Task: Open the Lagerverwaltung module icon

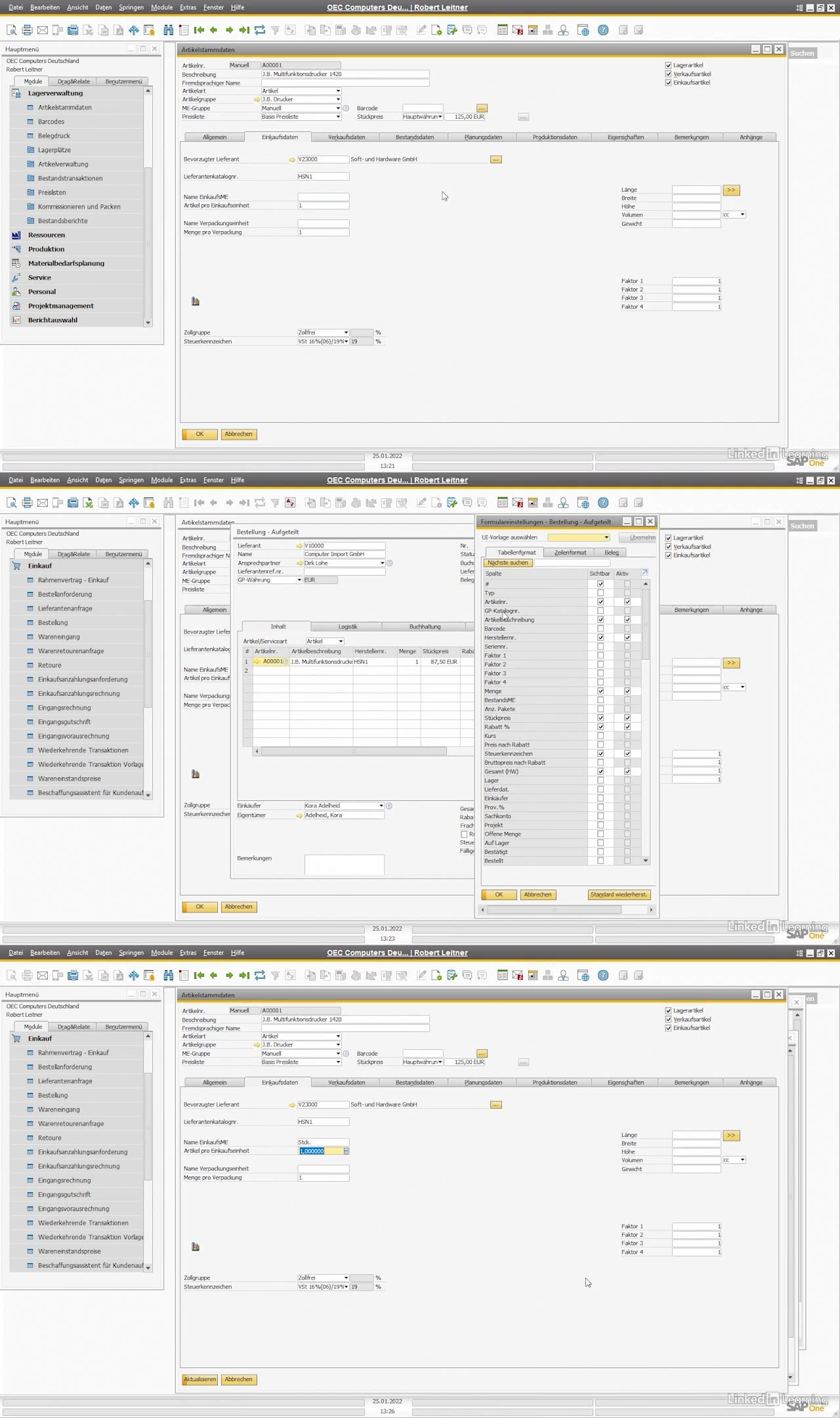Action: (16, 93)
